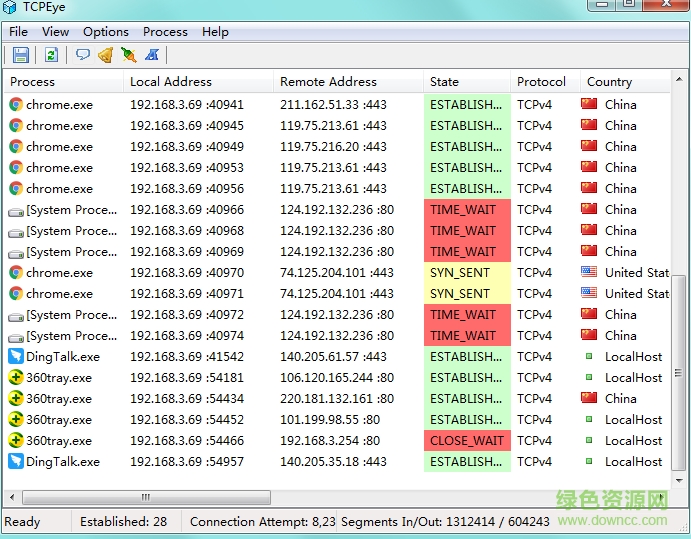691x539 pixels.
Task: Click the close connection plug icon
Action: coord(128,55)
